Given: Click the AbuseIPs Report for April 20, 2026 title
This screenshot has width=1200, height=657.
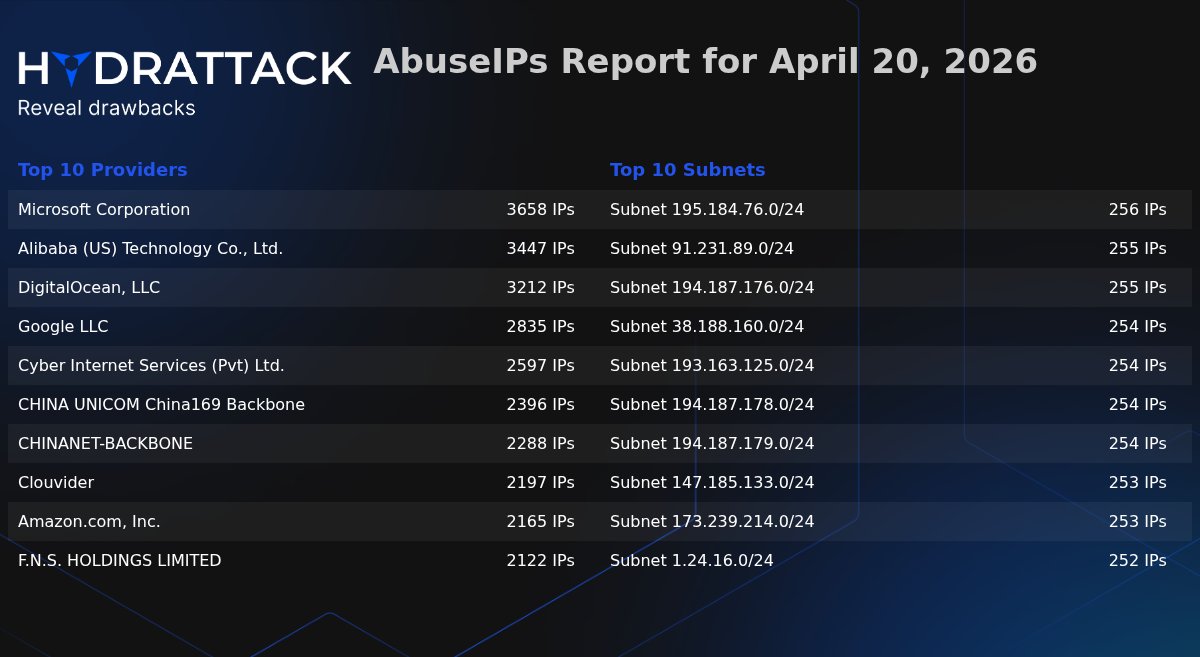Looking at the screenshot, I should pyautogui.click(x=705, y=63).
